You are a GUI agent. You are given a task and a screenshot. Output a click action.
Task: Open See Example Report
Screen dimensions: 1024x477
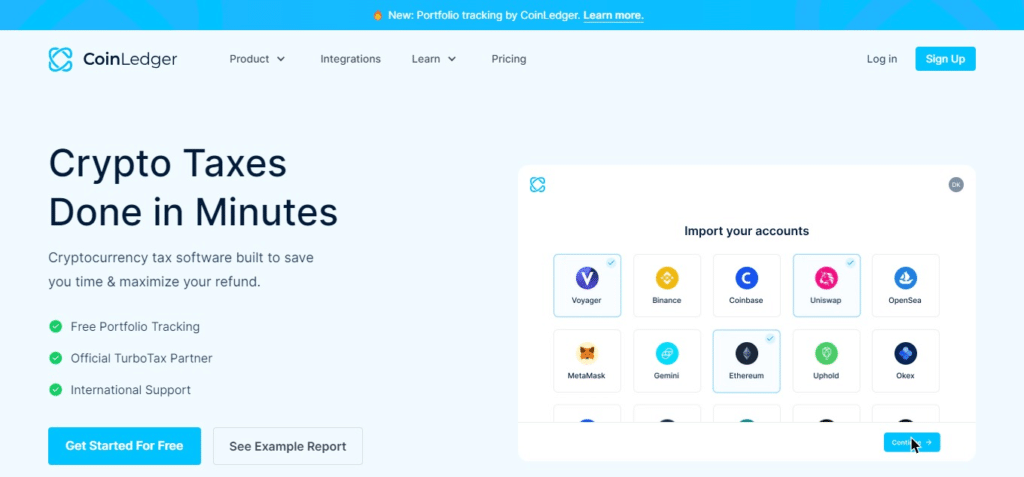tap(287, 446)
